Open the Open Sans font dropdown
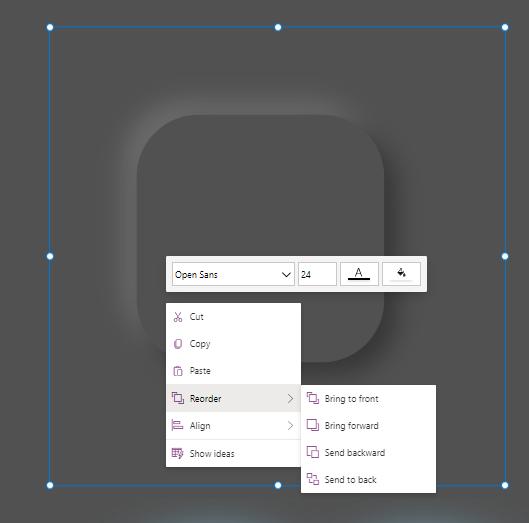 (233, 274)
